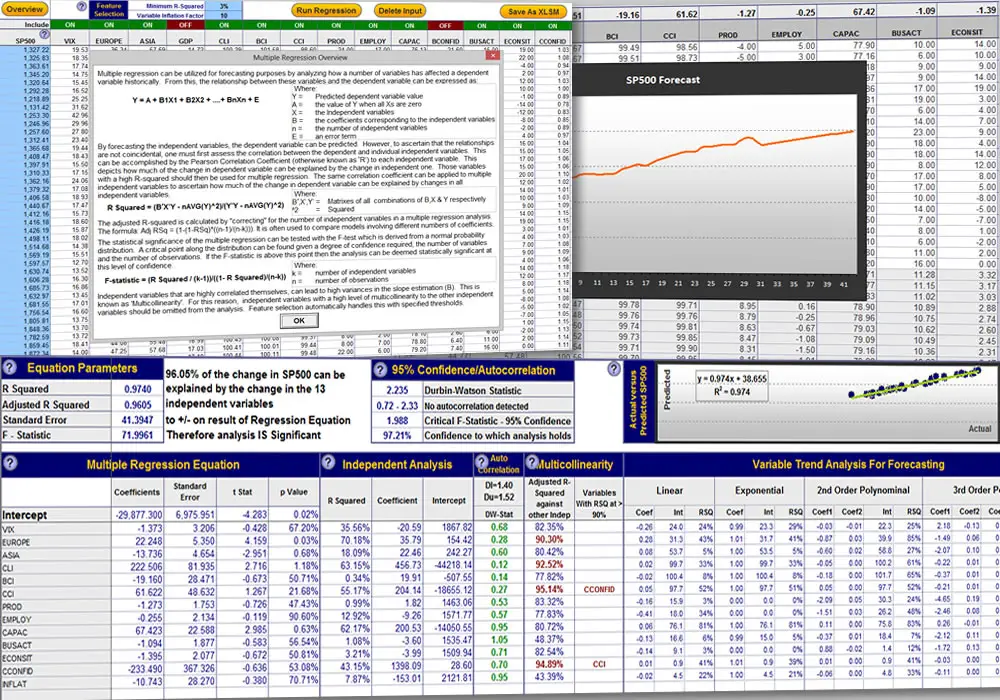The height and width of the screenshot is (700, 1000).
Task: Click the help icon above SP500 column
Action: click(43, 33)
